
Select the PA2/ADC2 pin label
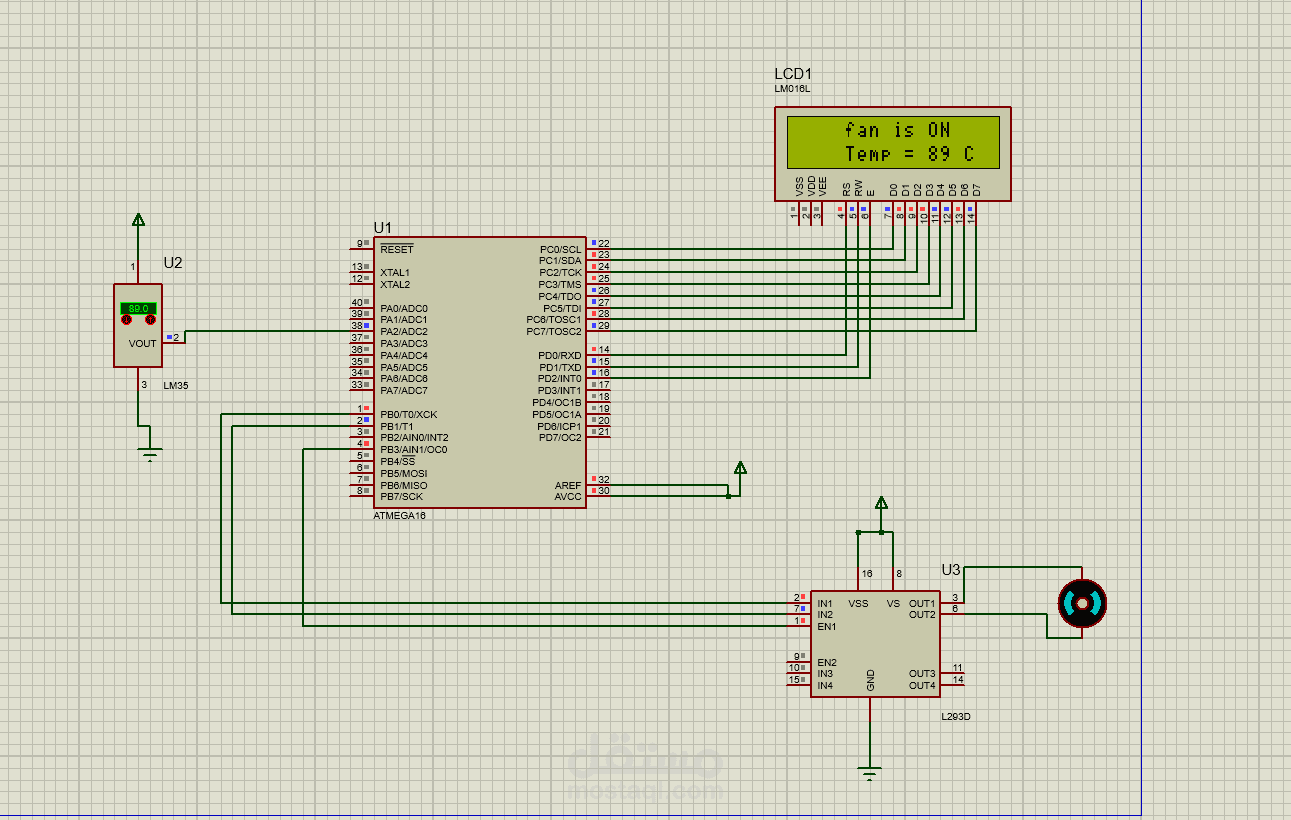pyautogui.click(x=404, y=331)
